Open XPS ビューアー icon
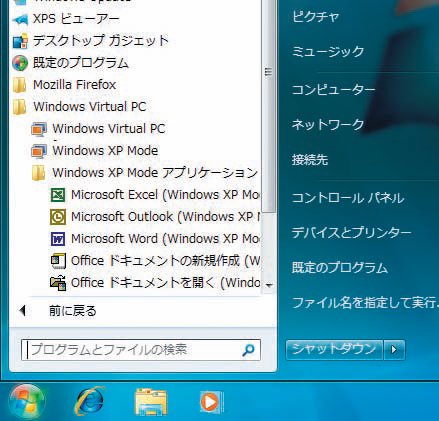439x421 pixels. point(20,19)
